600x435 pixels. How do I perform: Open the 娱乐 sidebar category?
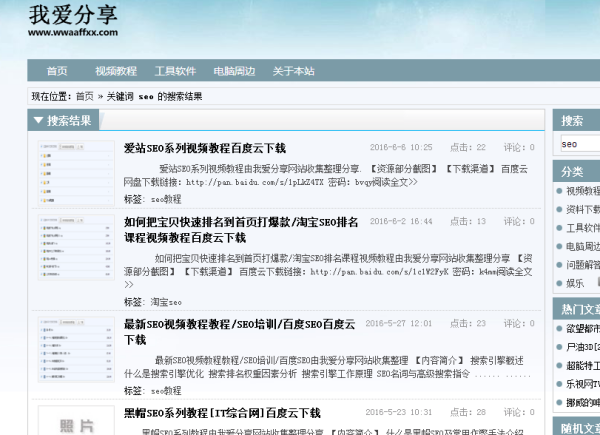[575, 283]
